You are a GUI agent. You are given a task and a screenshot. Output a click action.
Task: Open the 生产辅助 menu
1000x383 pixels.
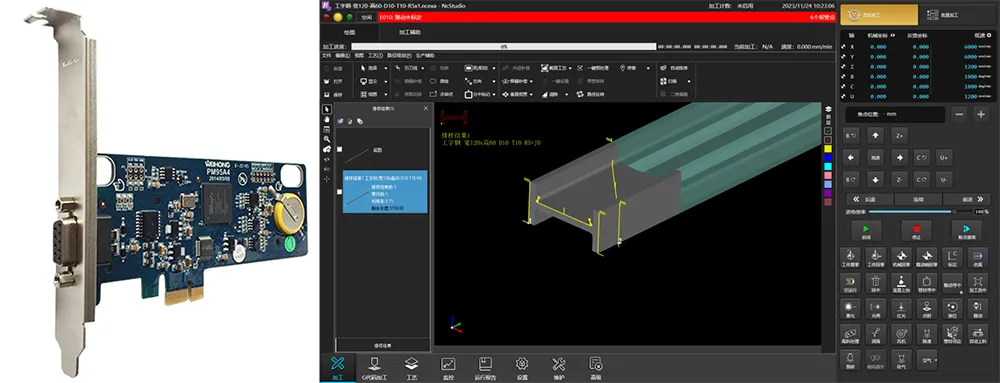(x=425, y=55)
